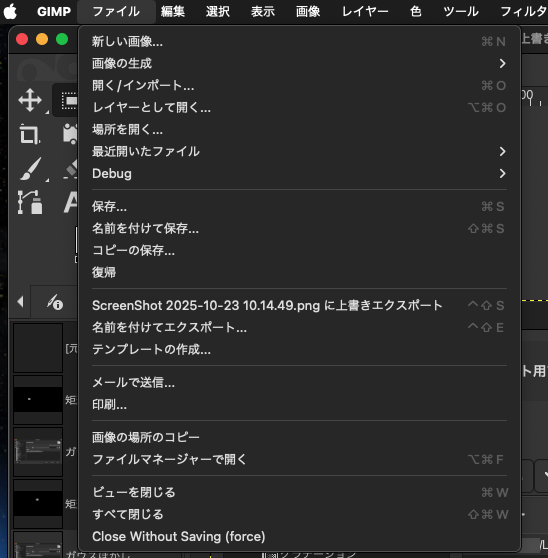Open the Tool Options tab icon
This screenshot has height=558, width=548.
55,302
